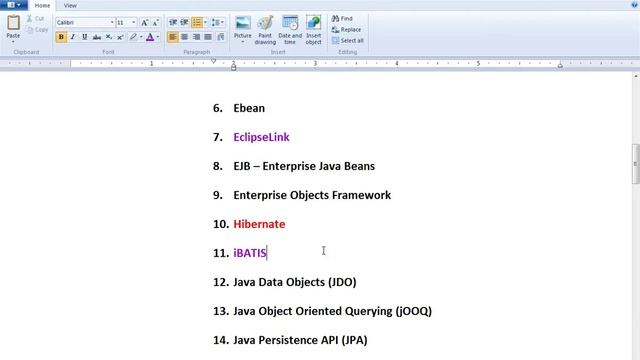Click Select all

[347, 40]
